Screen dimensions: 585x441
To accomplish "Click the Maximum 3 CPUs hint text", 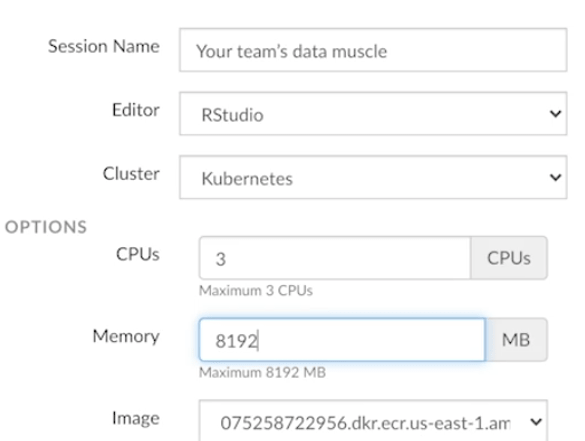I will [256, 291].
